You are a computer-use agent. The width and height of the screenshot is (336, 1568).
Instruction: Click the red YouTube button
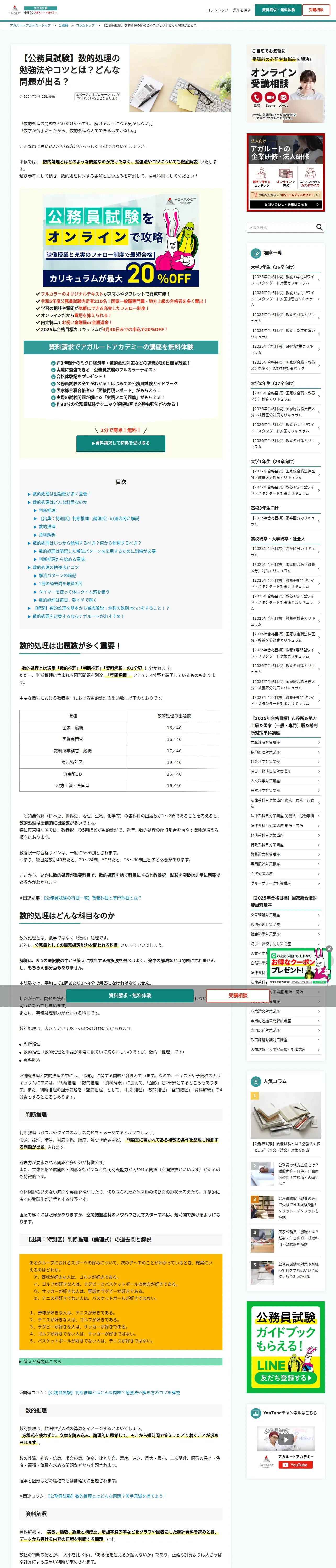click(296, 1465)
